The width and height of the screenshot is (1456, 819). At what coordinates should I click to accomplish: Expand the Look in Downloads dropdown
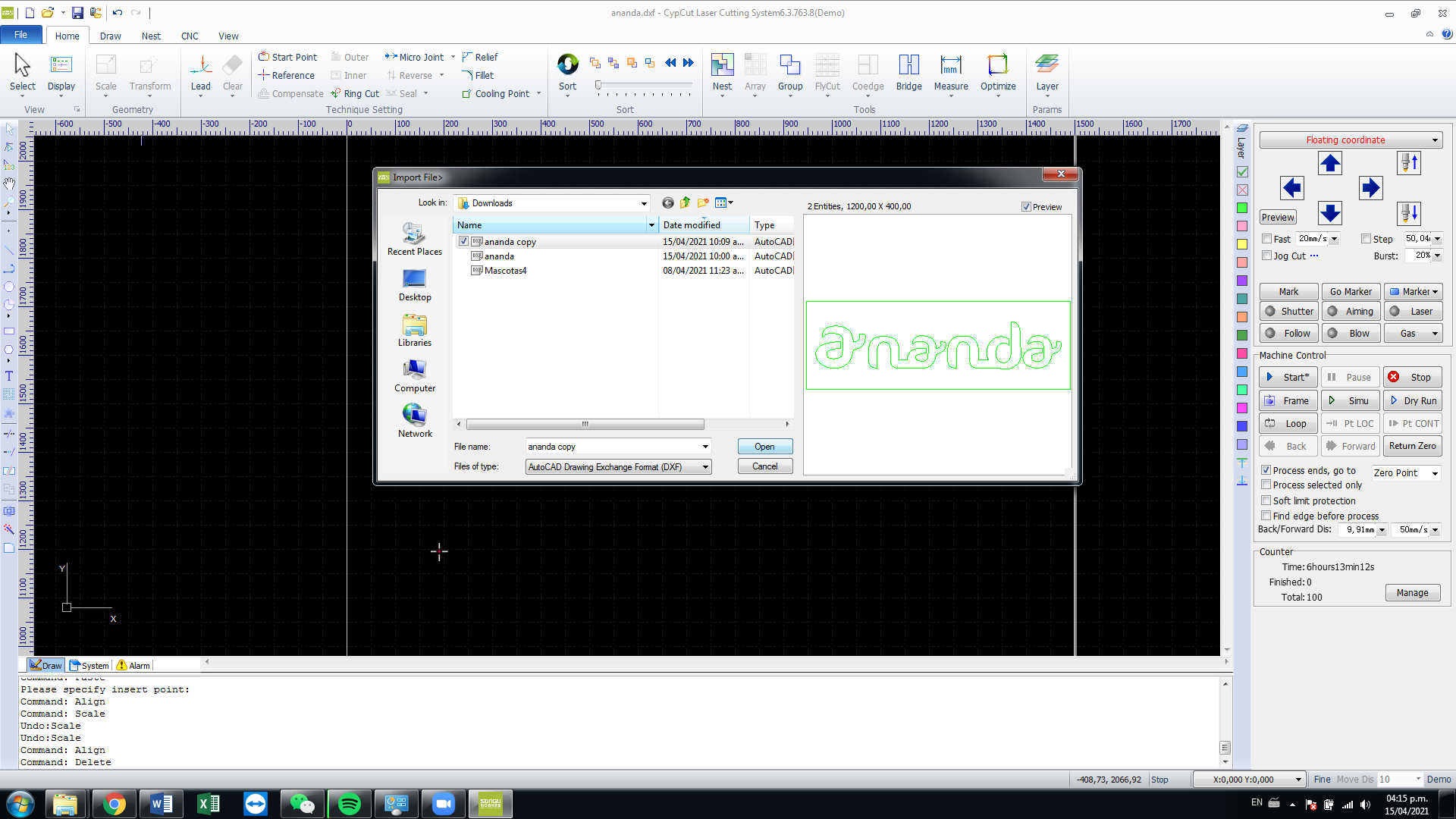pos(644,203)
